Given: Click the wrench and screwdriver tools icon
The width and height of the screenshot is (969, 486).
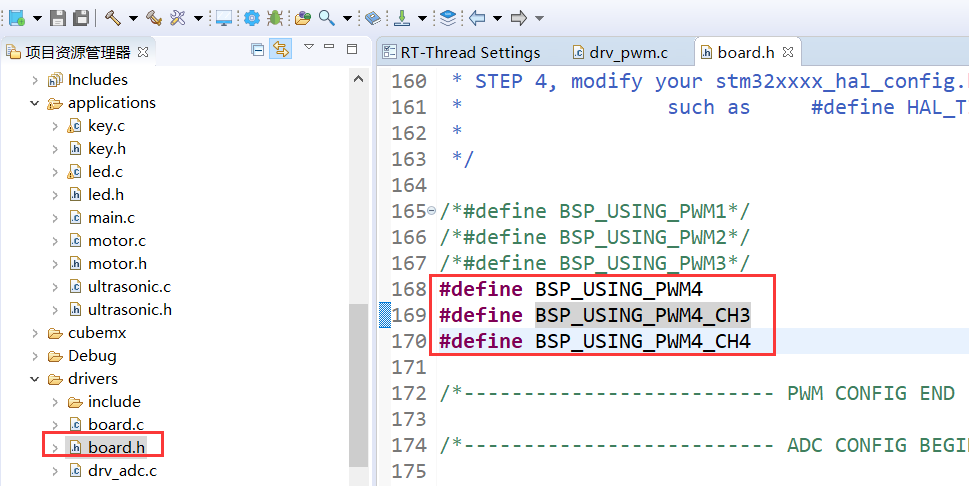Looking at the screenshot, I should pyautogui.click(x=178, y=18).
